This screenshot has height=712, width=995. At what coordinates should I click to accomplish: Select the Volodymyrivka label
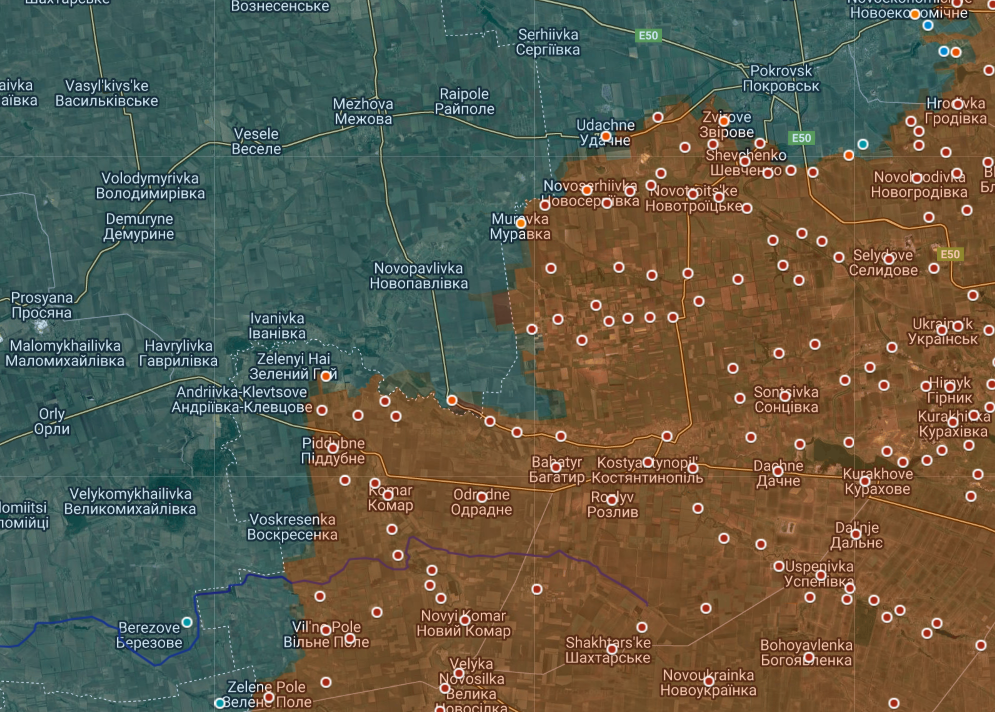coord(150,185)
